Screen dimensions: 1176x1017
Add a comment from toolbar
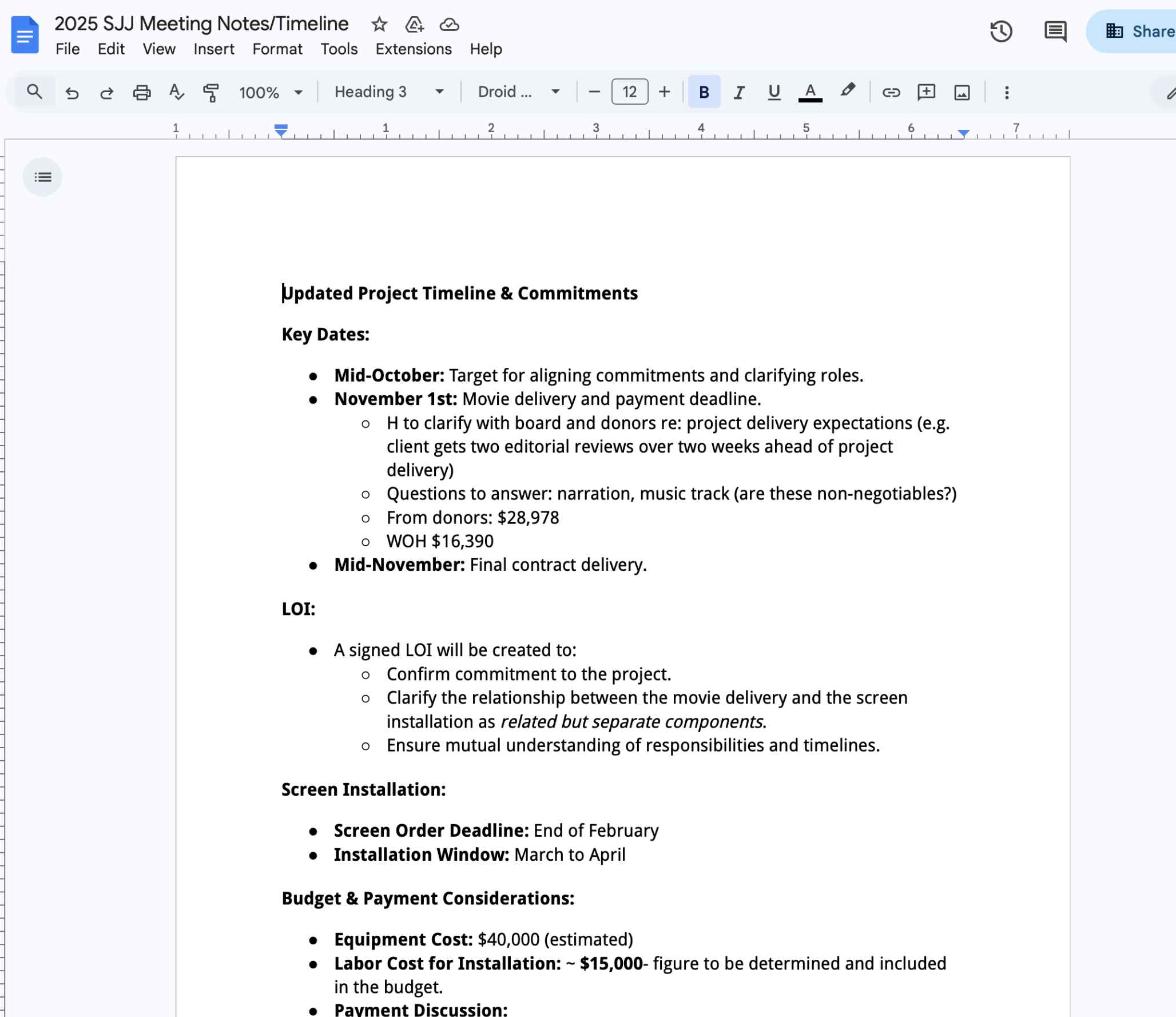click(x=926, y=92)
